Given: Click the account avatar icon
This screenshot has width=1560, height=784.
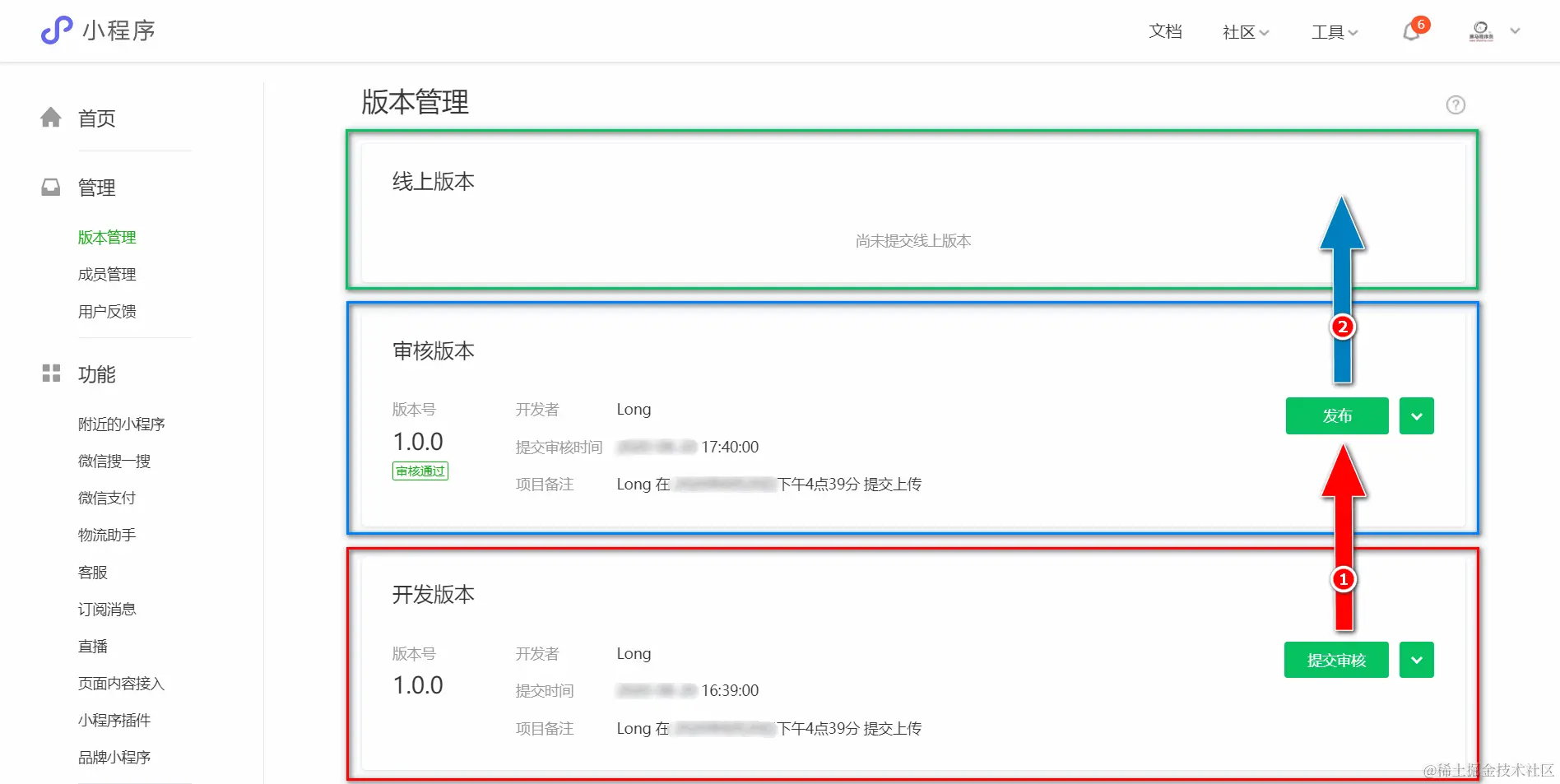Looking at the screenshot, I should coord(1481,31).
